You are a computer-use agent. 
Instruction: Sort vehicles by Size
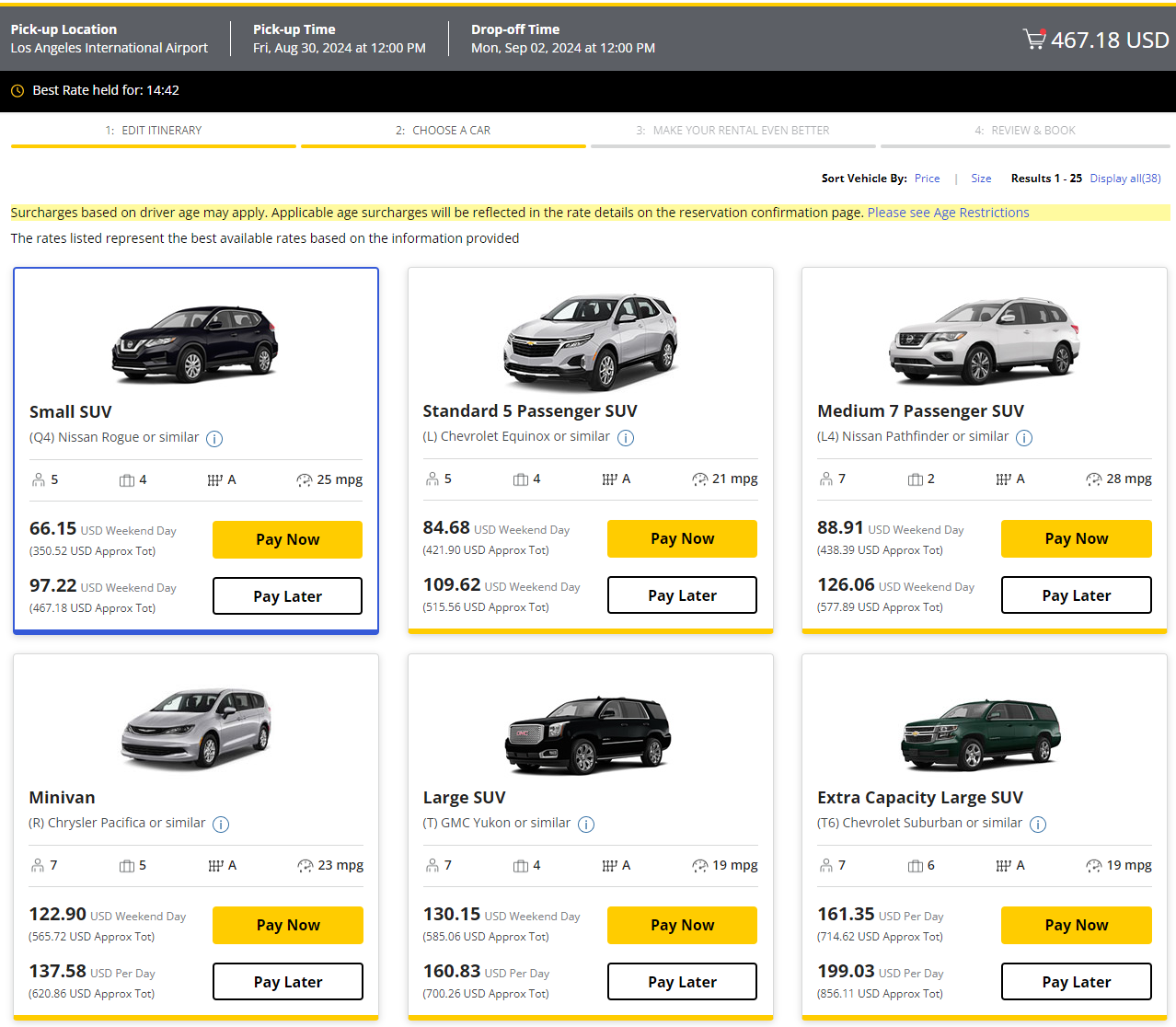(981, 179)
